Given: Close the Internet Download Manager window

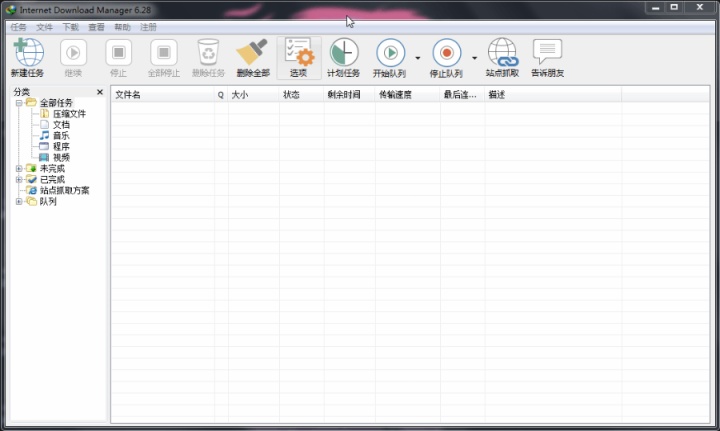Looking at the screenshot, I should pos(700,7).
